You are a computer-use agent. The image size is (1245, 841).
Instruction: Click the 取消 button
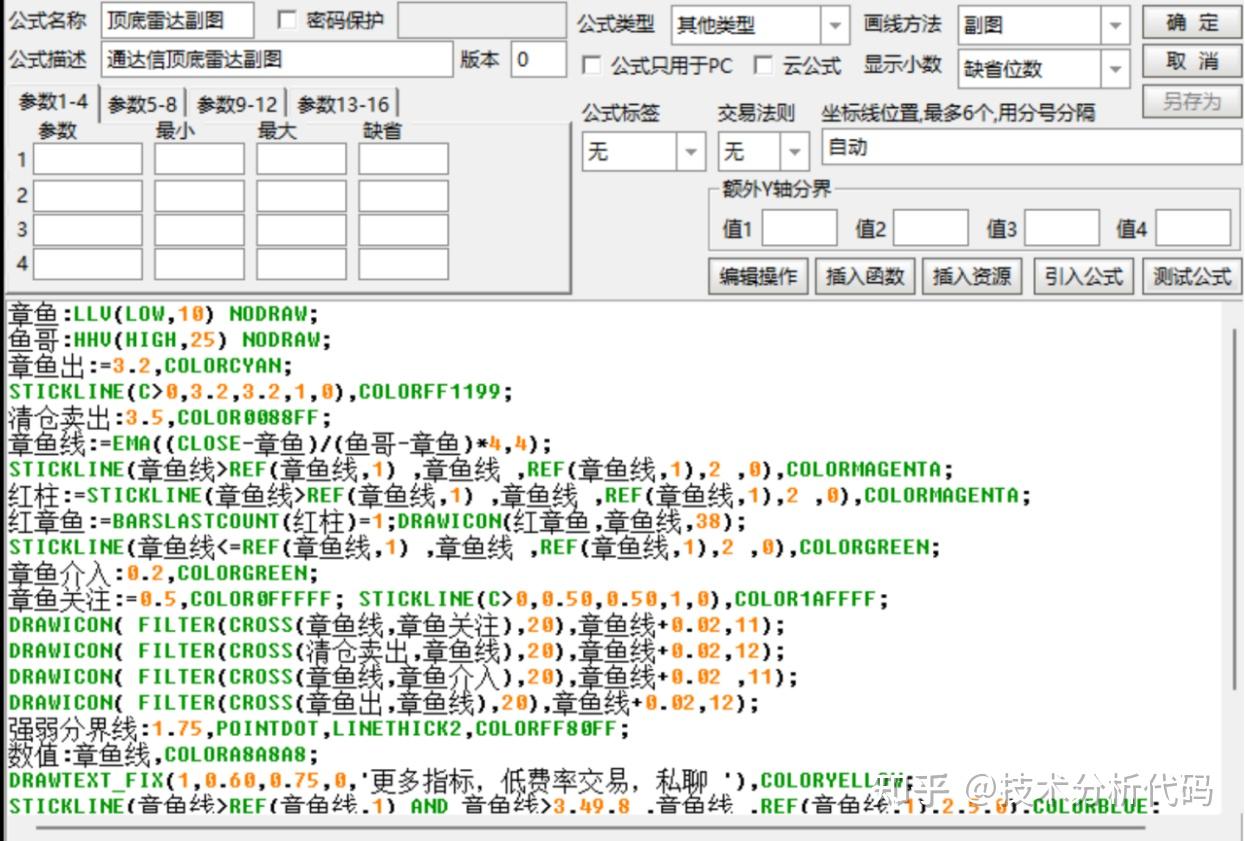pyautogui.click(x=1192, y=61)
